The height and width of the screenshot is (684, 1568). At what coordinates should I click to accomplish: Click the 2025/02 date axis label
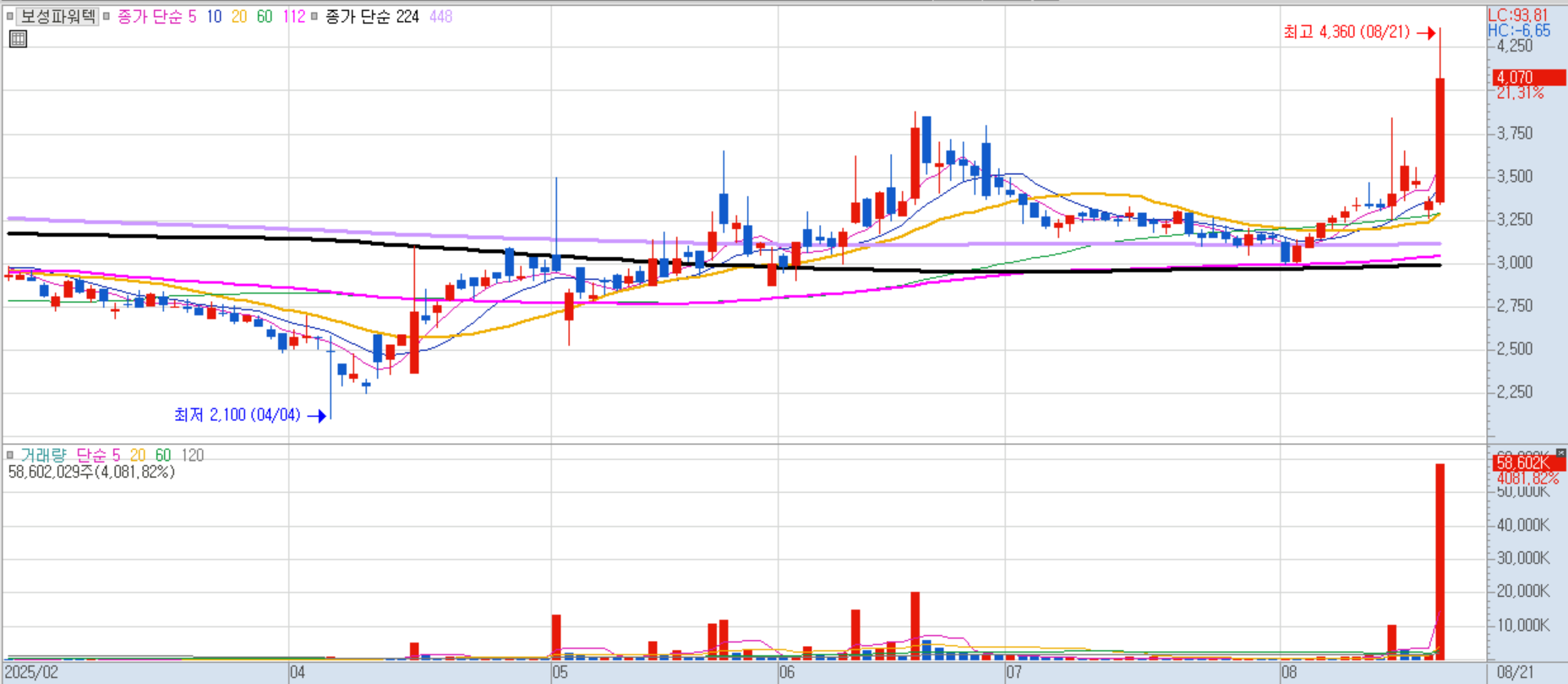(x=32, y=673)
